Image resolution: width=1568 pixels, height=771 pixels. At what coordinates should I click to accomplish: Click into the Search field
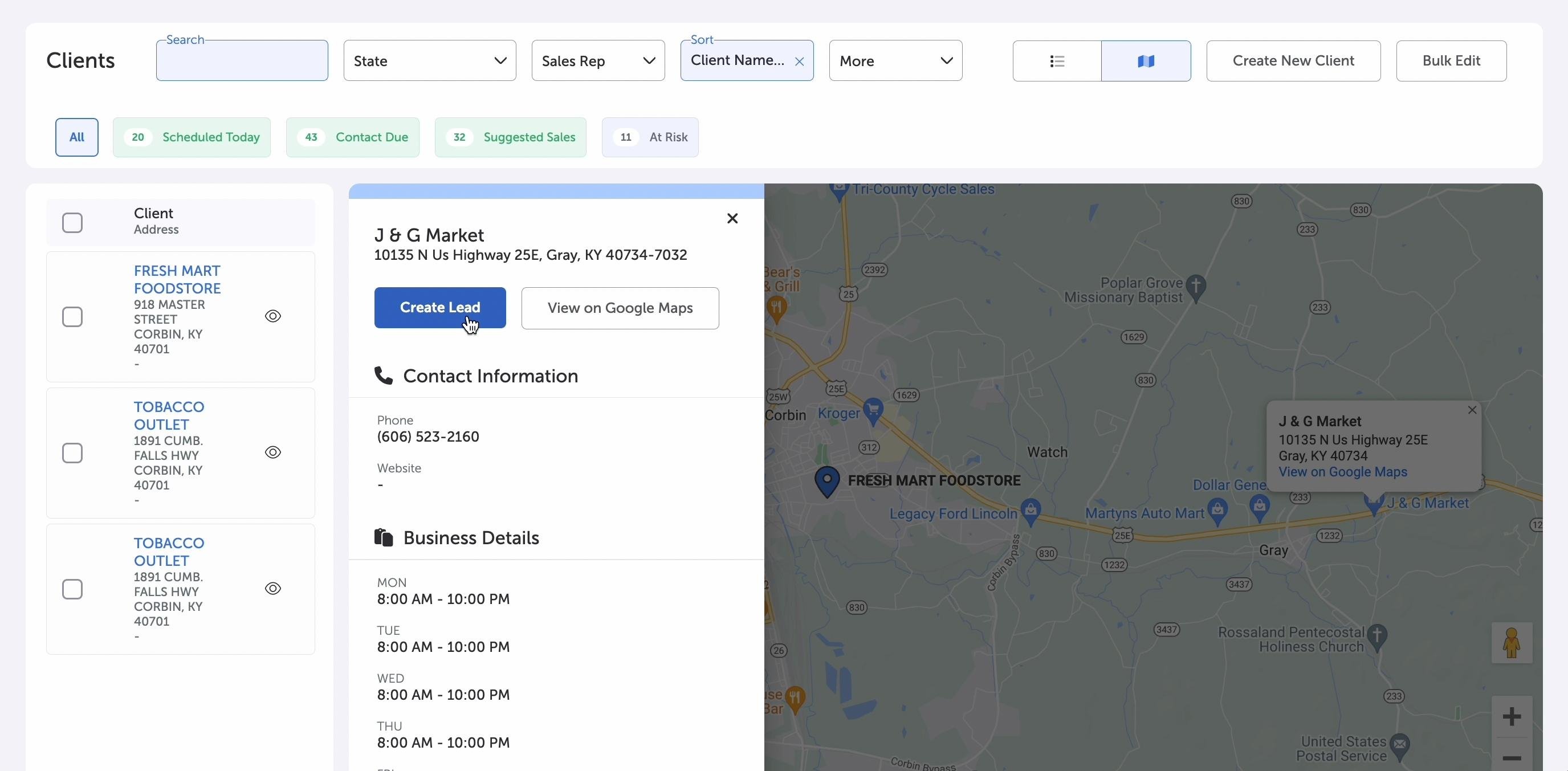point(242,62)
